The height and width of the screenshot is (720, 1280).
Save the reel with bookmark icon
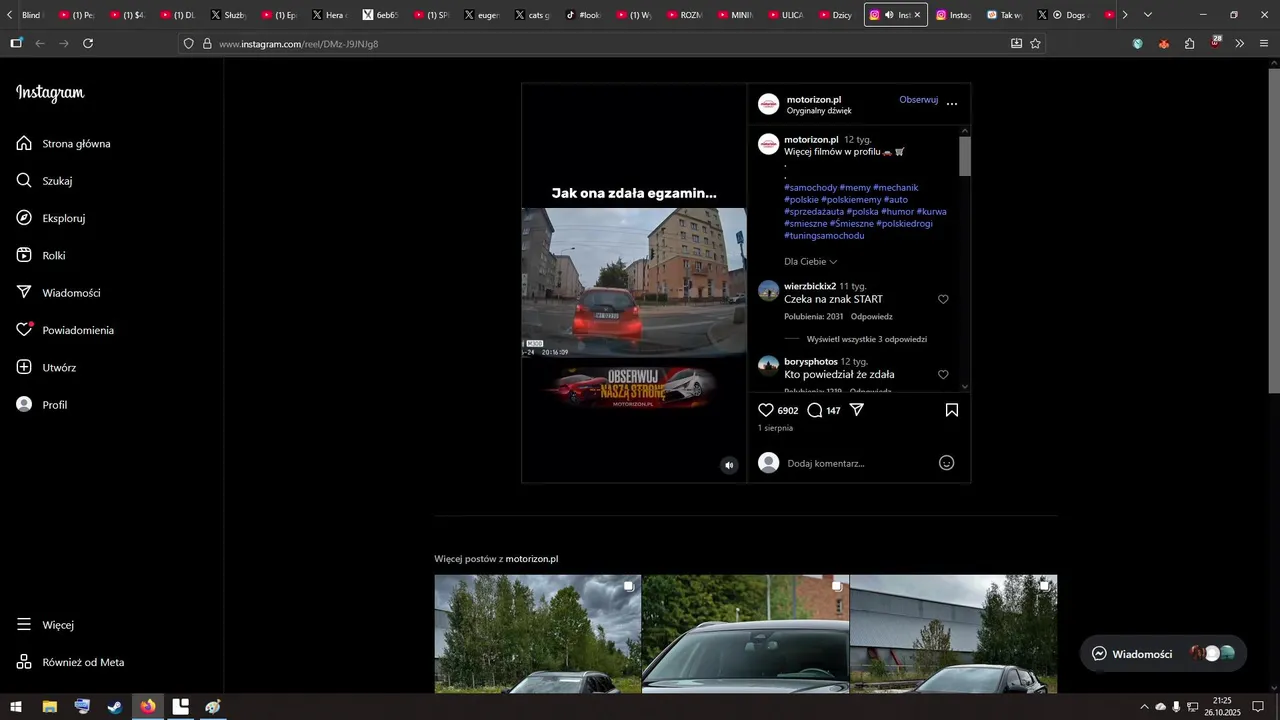(x=952, y=410)
